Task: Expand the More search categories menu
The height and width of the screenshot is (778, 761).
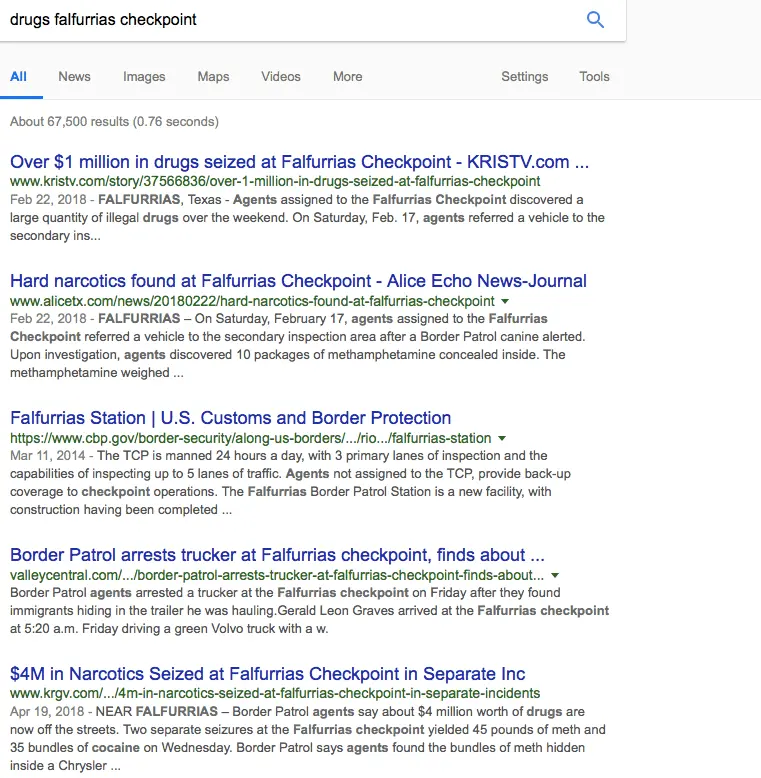Action: click(x=347, y=77)
